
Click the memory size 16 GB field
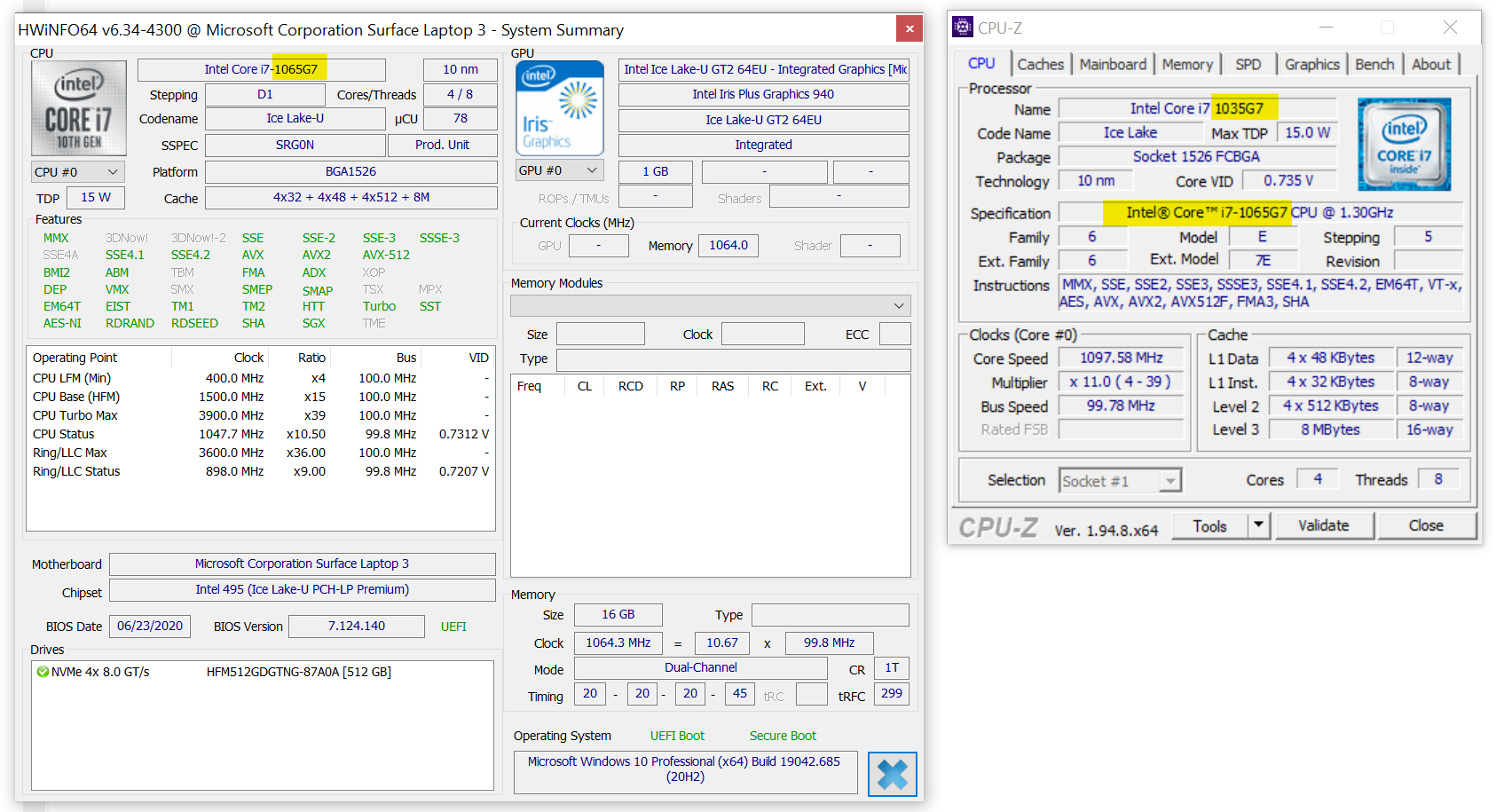coord(618,615)
